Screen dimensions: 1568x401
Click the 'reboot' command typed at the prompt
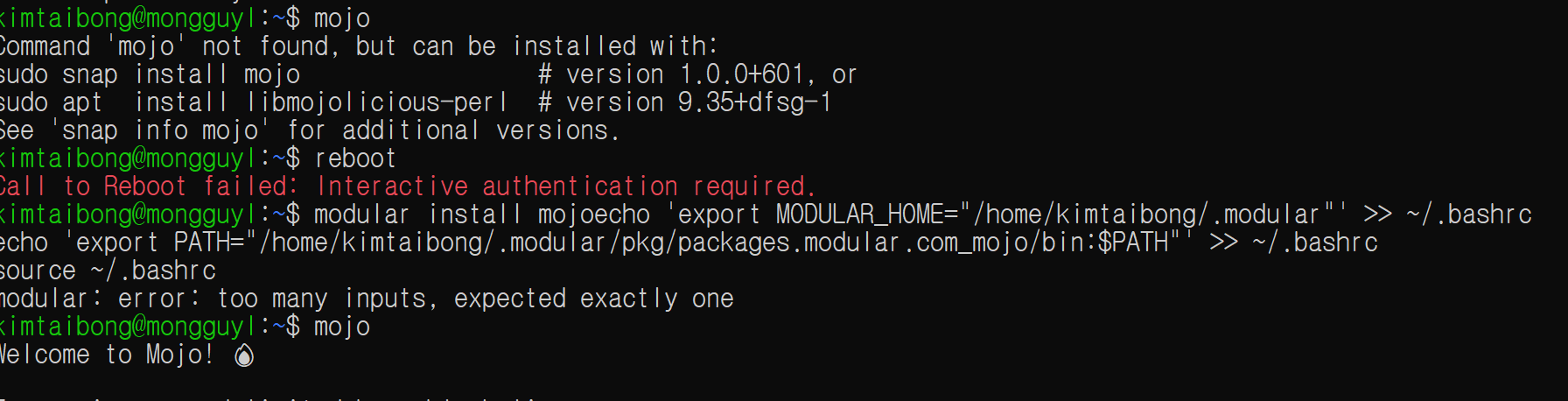[354, 158]
